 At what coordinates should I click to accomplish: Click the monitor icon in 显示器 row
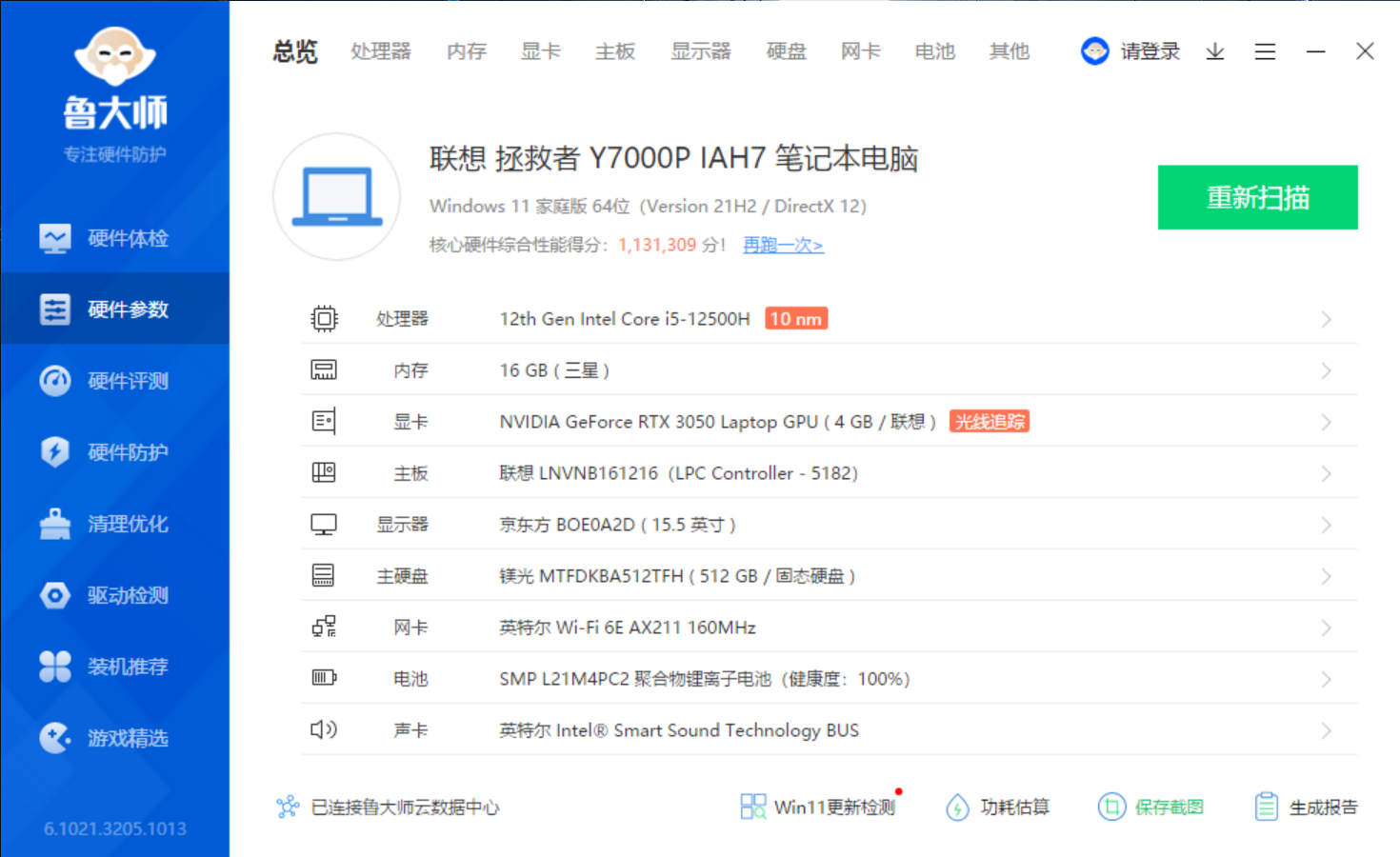tap(324, 524)
